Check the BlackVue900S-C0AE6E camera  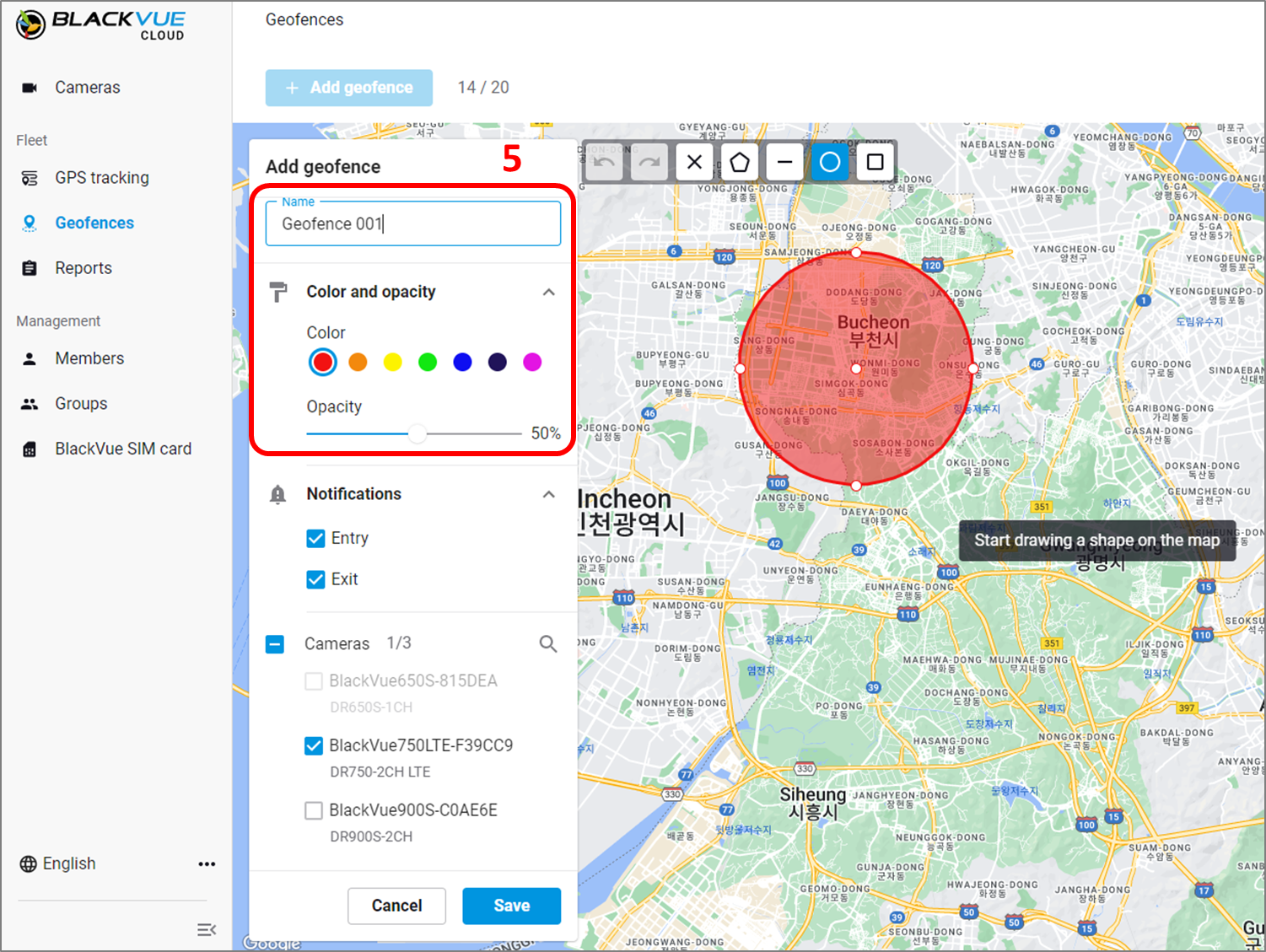point(314,810)
